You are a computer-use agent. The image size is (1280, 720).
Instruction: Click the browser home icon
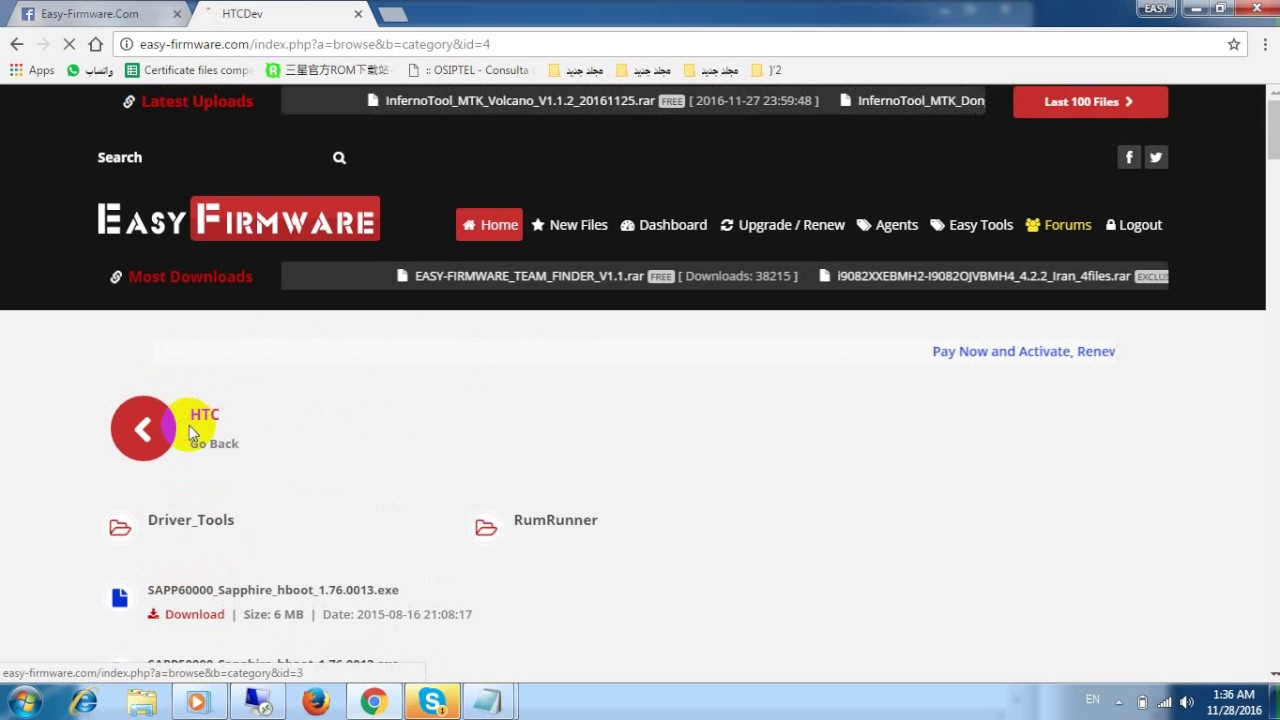95,44
